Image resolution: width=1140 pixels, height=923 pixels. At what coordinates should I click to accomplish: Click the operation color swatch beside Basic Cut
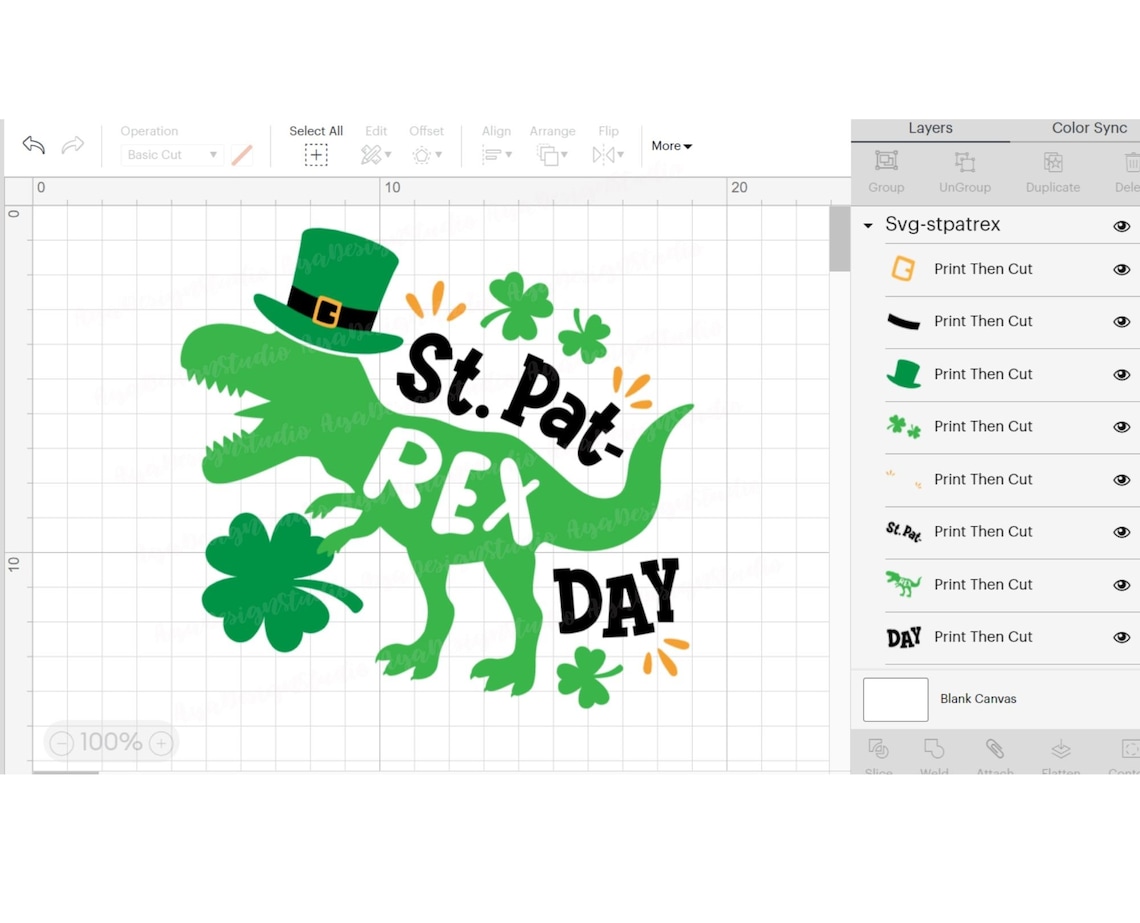242,155
